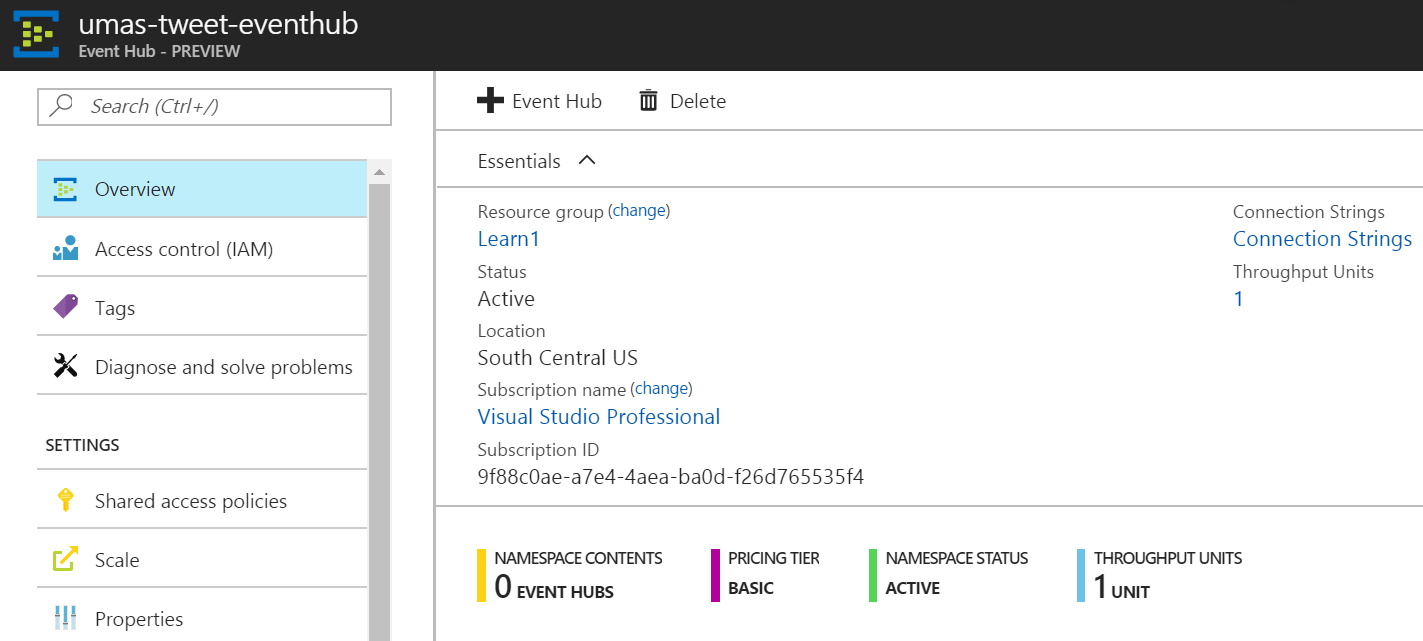Click the Scale arrow icon
The width and height of the screenshot is (1423, 641).
point(65,559)
